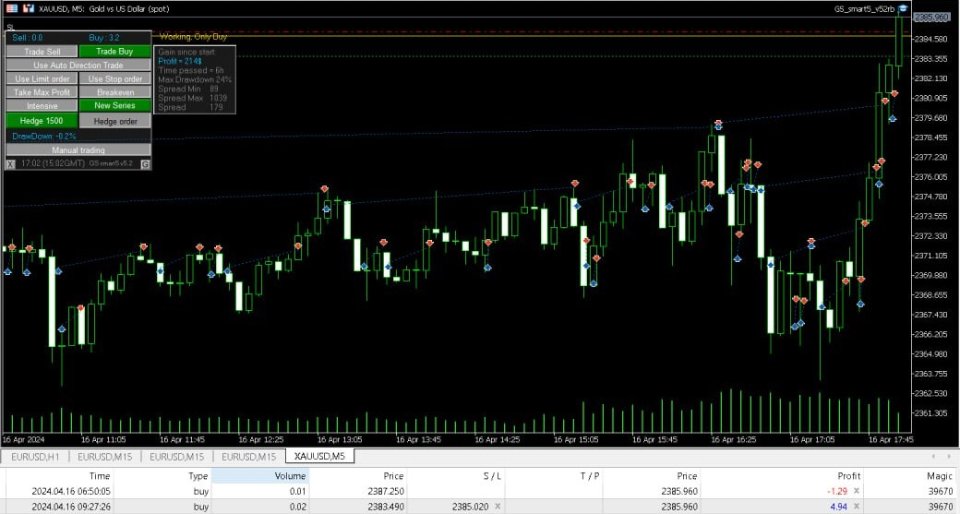This screenshot has width=960, height=514.
Task: Sort trades by the Volume column header
Action: tap(260, 477)
